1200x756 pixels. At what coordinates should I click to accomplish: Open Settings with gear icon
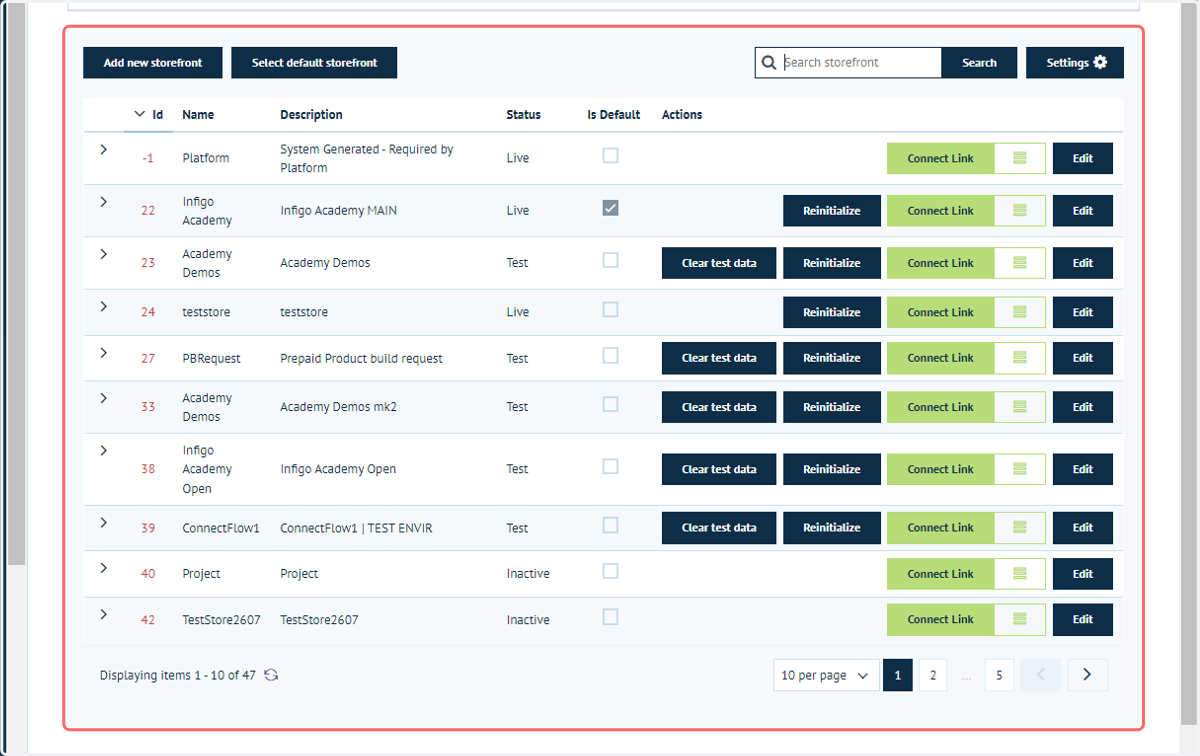(x=1075, y=63)
